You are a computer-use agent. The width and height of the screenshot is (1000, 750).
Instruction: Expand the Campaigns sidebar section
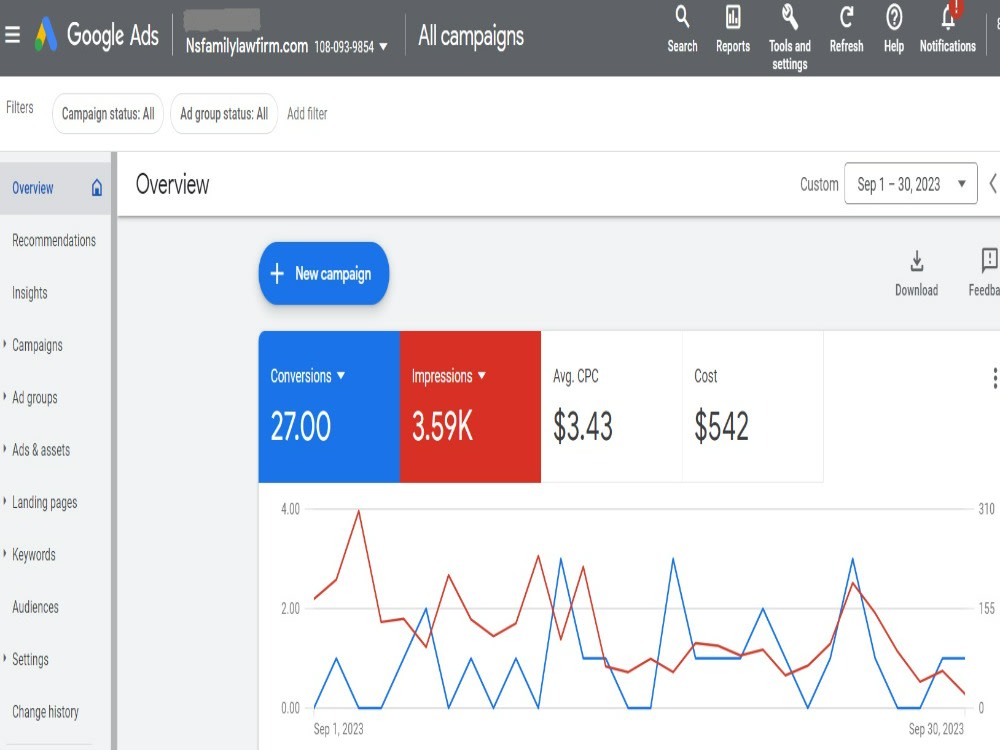coord(4,344)
